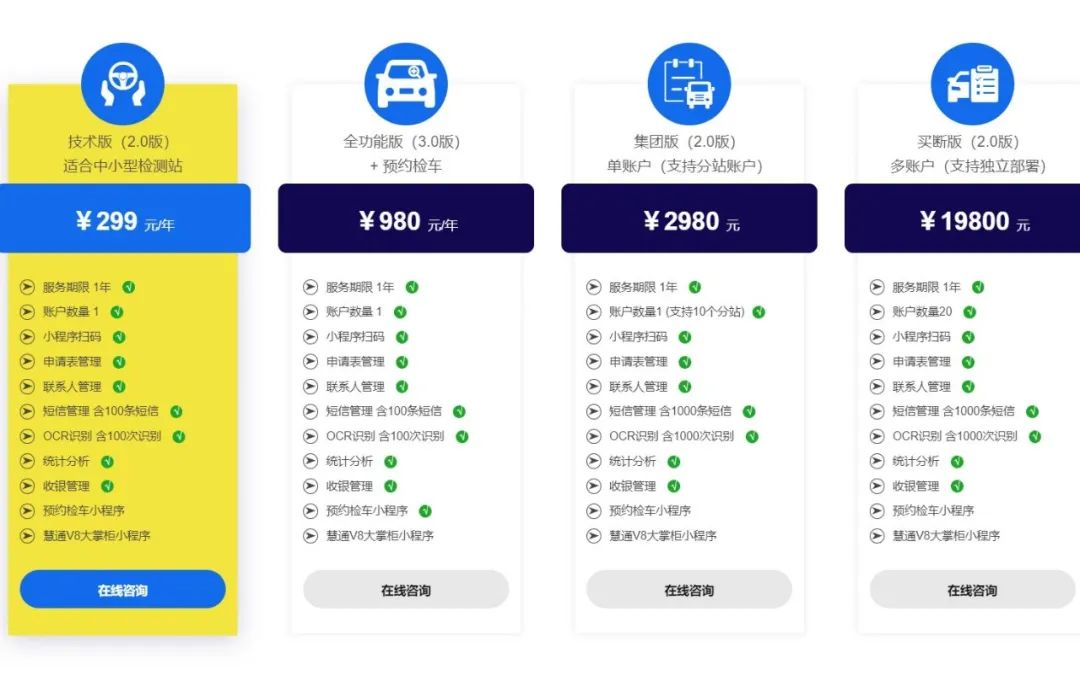Viewport: 1080px width, 693px height.
Task: Click the steering wheel icon for 技术版
Action: click(123, 84)
